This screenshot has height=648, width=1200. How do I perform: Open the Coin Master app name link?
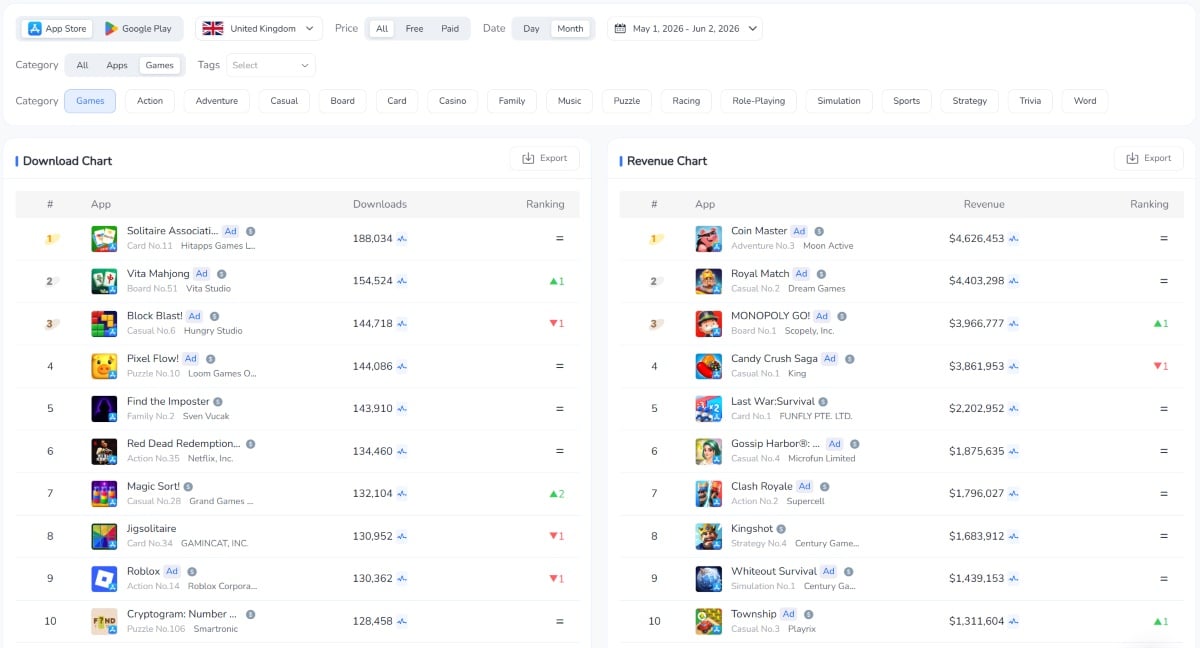[759, 231]
